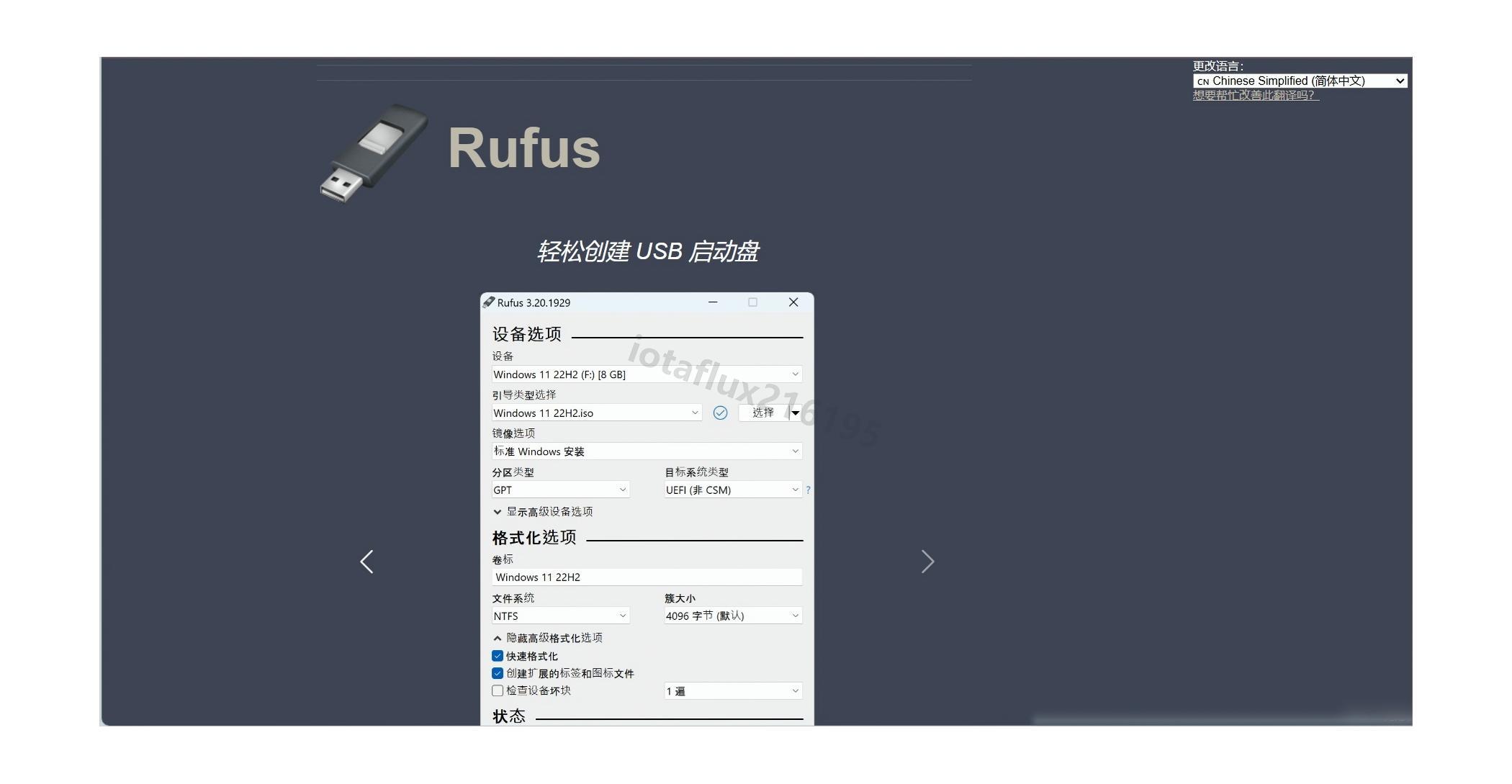Open the 设备 device dropdown
The height and width of the screenshot is (784, 1512).
(647, 374)
